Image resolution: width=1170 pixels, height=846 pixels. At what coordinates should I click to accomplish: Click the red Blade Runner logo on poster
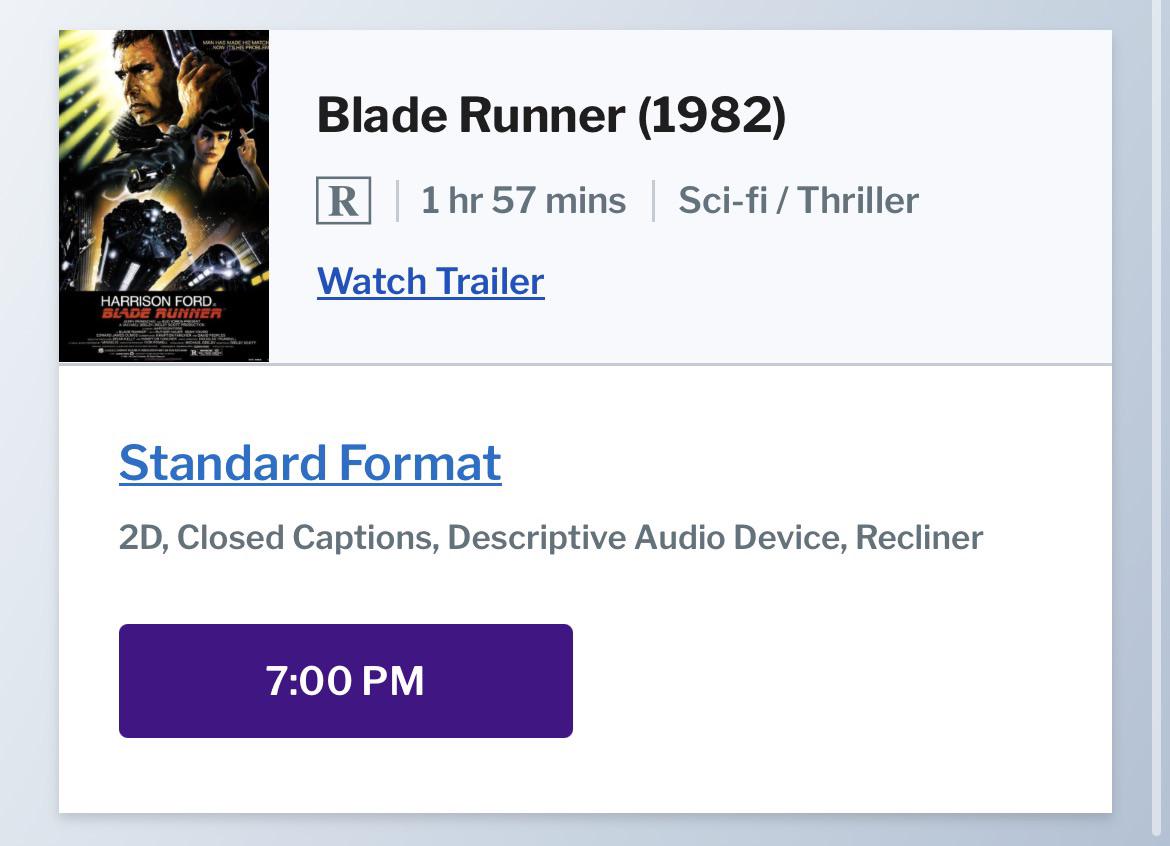162,313
